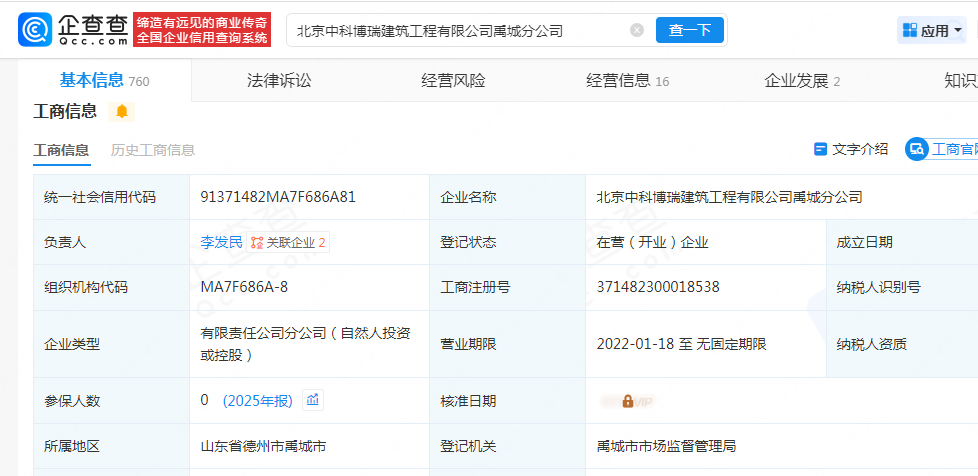Click the 查一下 search button
The width and height of the screenshot is (978, 476).
(x=690, y=30)
